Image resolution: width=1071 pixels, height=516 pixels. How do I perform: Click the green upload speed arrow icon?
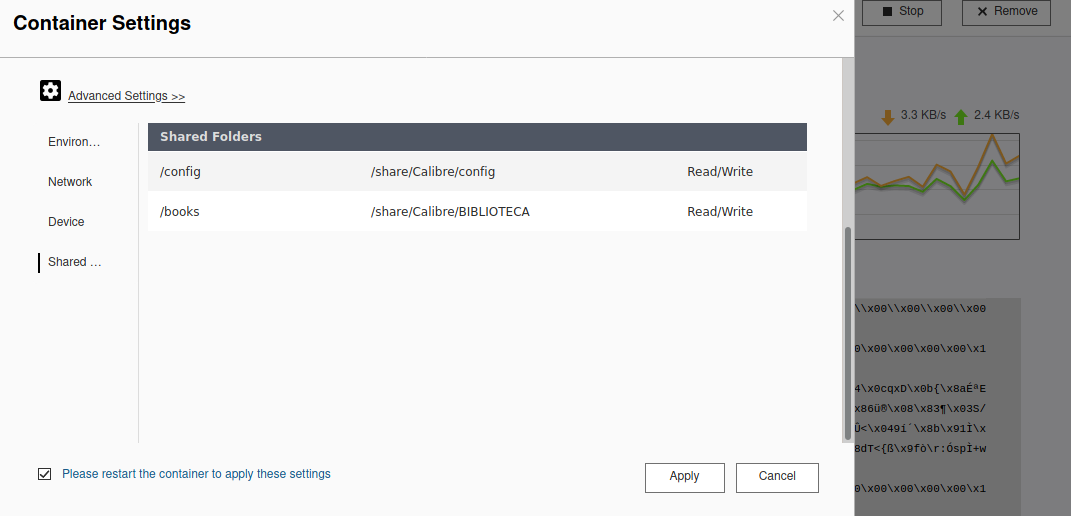pos(961,117)
